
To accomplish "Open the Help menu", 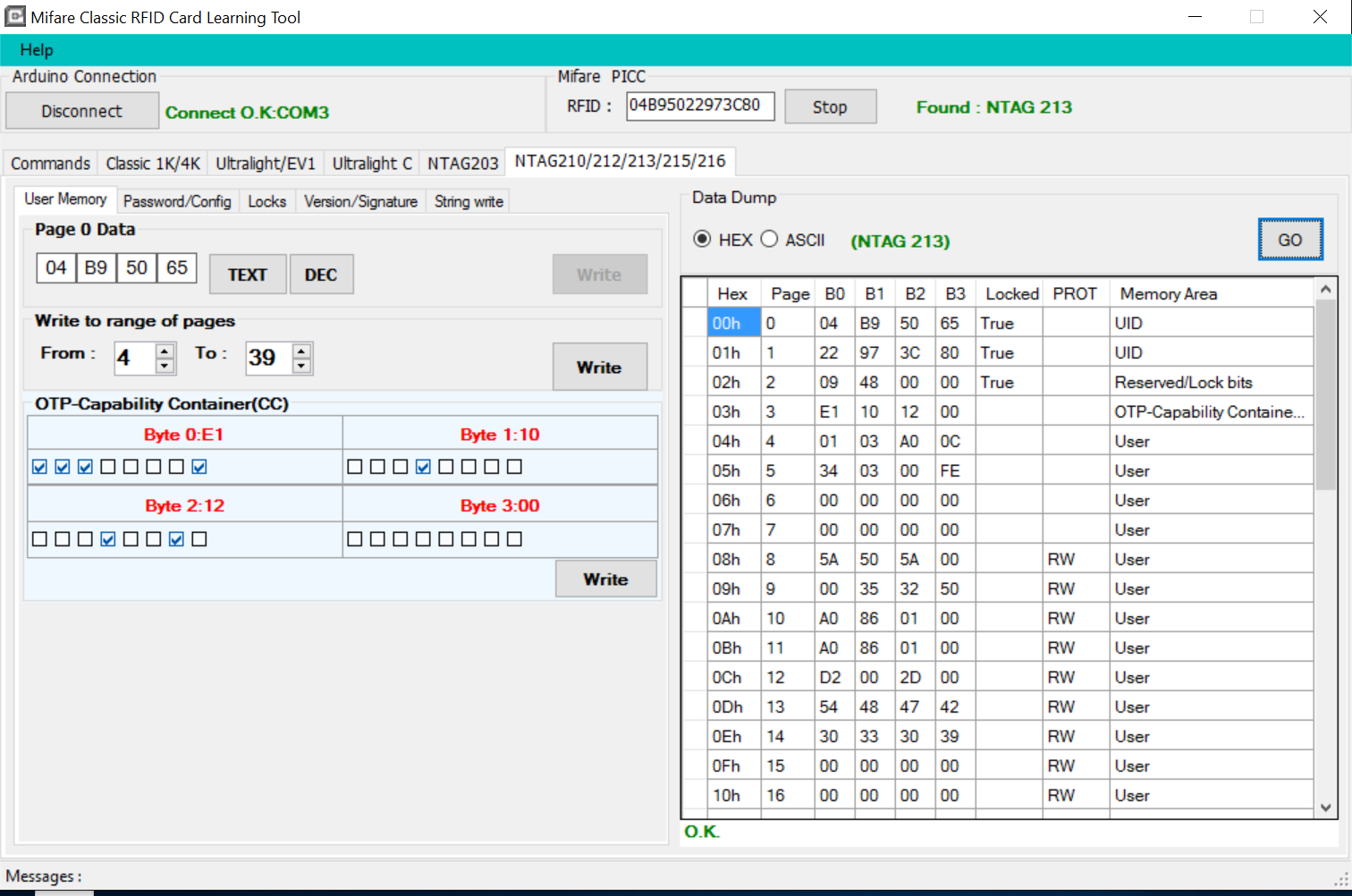I will coord(37,50).
